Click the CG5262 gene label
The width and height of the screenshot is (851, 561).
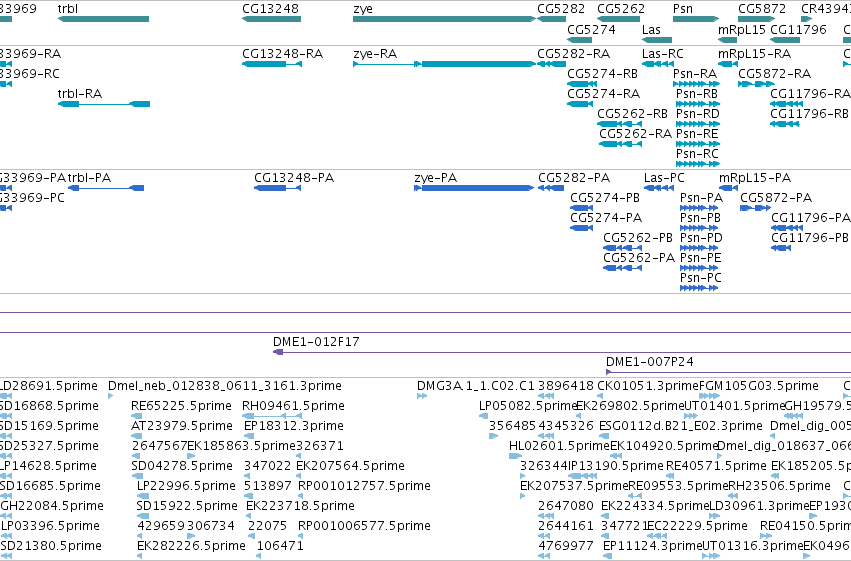click(621, 9)
